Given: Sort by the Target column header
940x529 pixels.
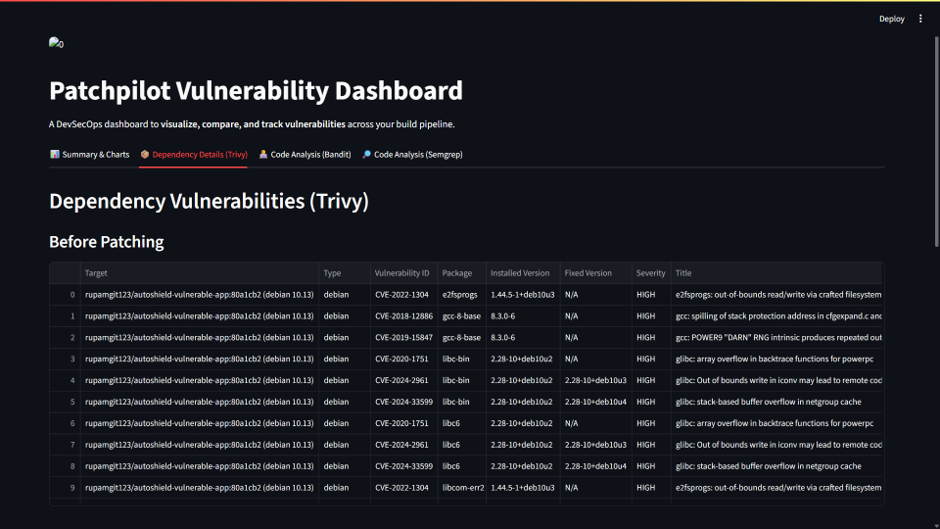Looking at the screenshot, I should 200,273.
